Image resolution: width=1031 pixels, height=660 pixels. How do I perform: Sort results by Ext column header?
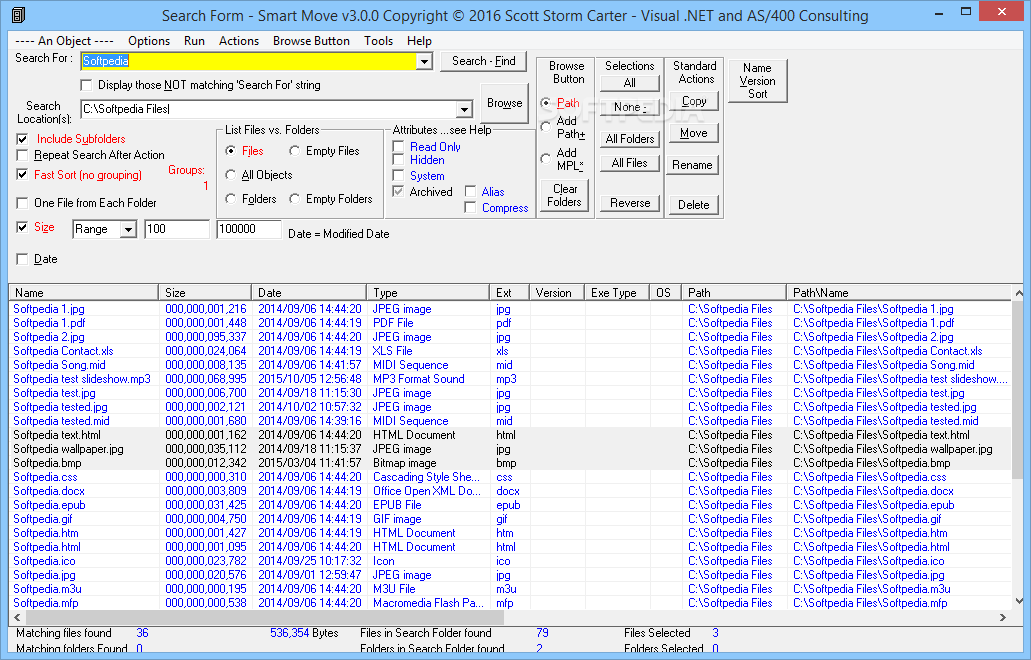tap(510, 293)
